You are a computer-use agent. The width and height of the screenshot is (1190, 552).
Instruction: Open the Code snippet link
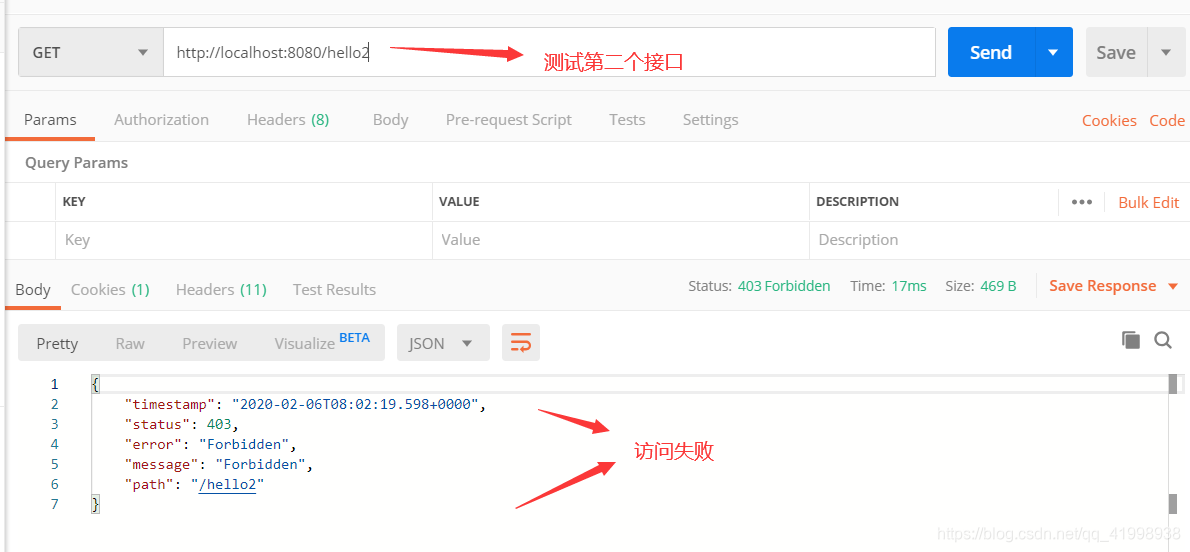pos(1166,121)
